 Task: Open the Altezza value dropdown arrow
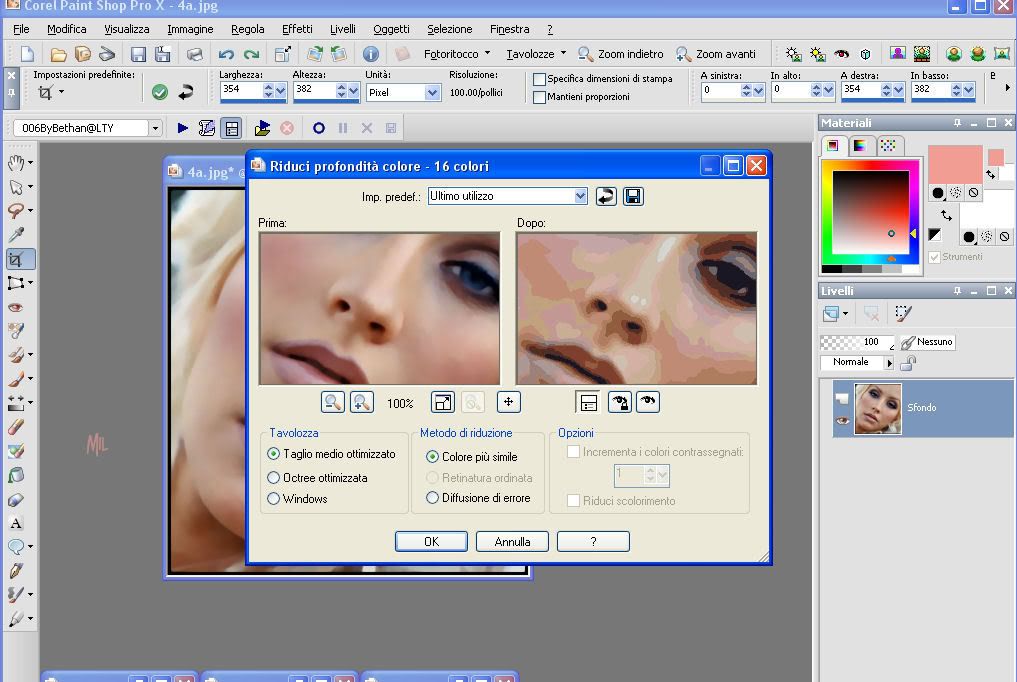click(353, 91)
